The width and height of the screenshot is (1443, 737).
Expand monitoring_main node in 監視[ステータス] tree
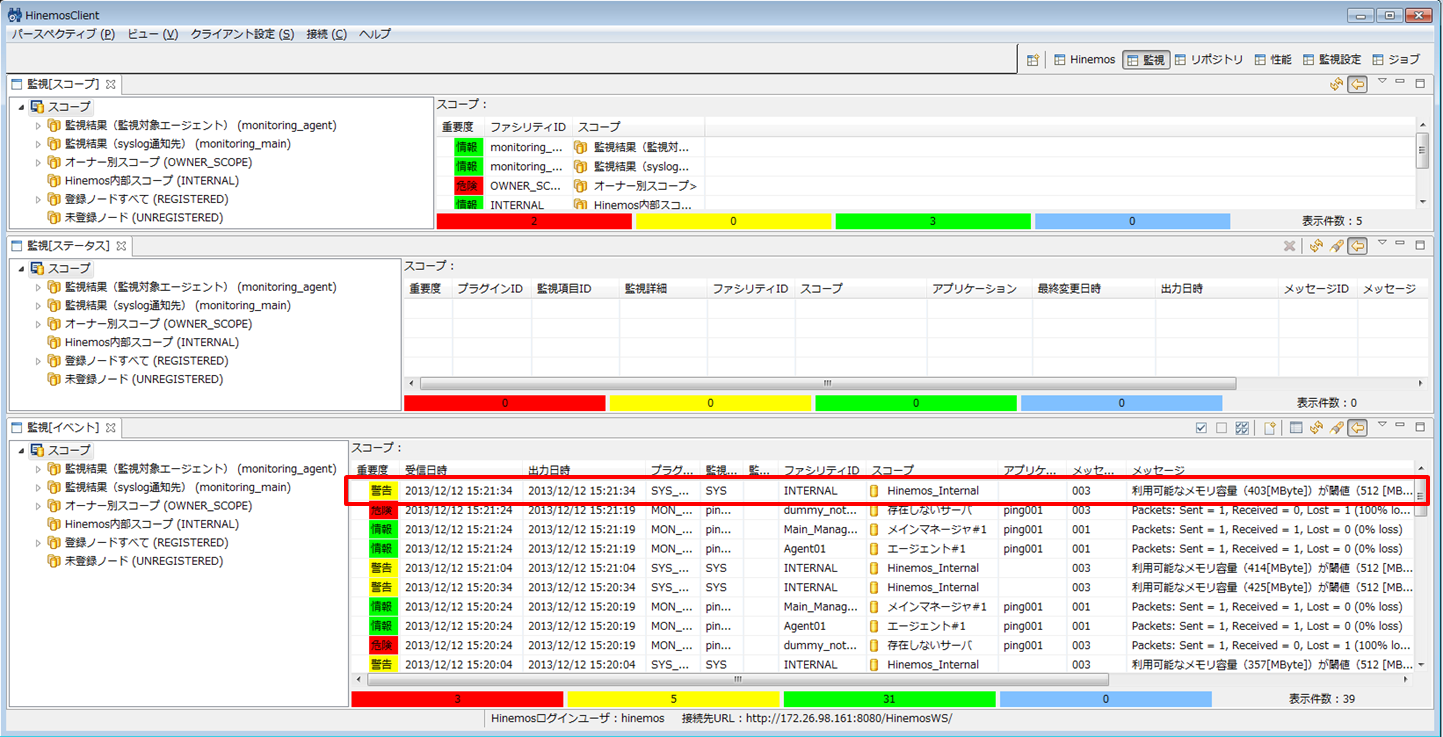tap(38, 306)
